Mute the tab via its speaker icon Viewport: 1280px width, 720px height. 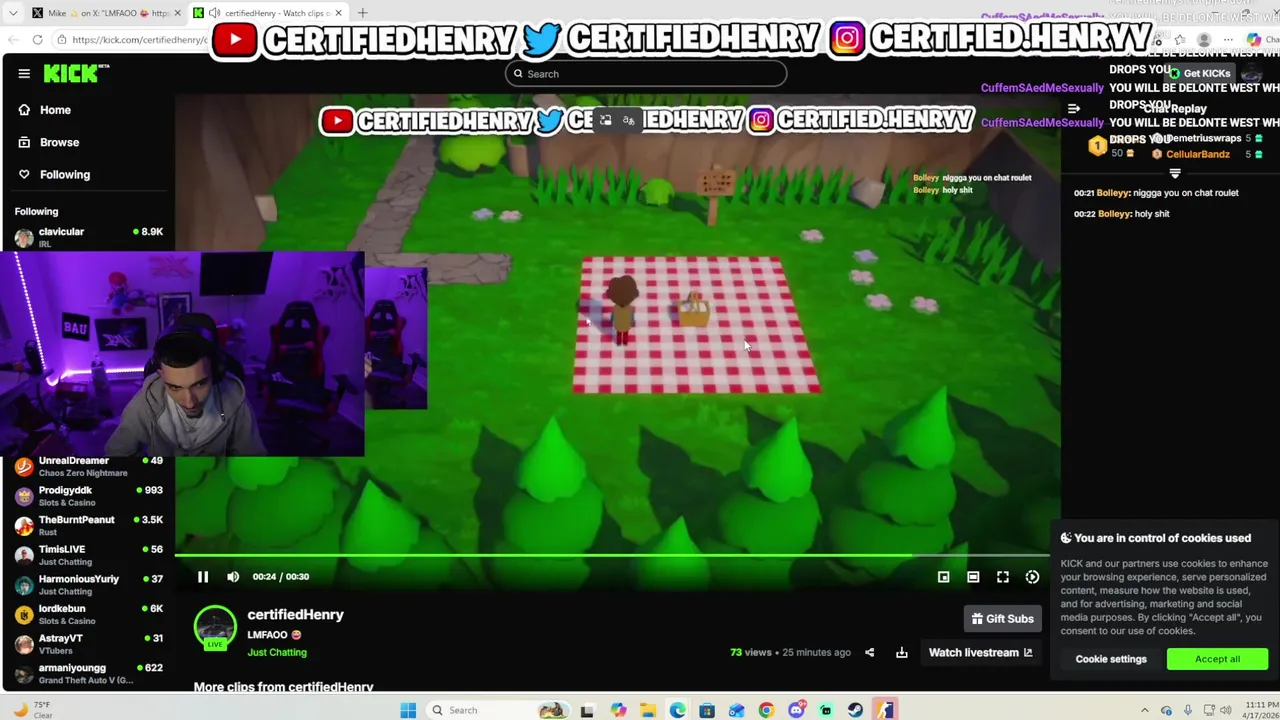point(214,13)
